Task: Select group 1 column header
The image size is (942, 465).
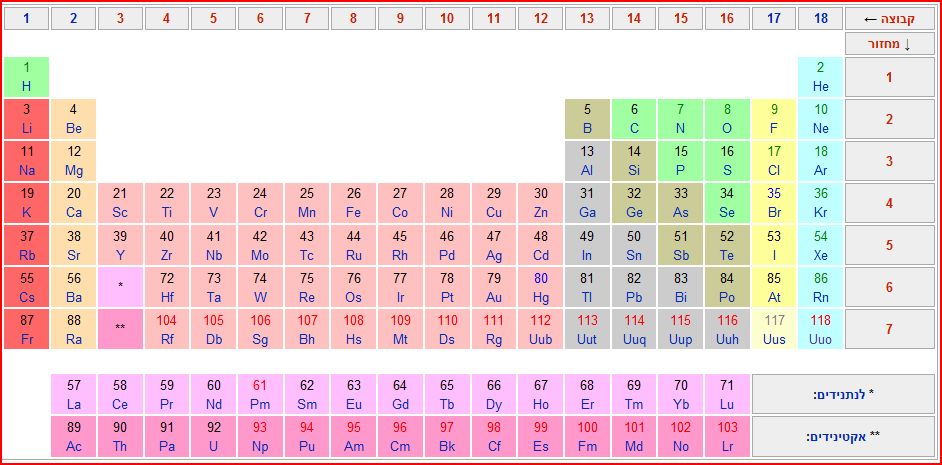Action: pyautogui.click(x=26, y=19)
